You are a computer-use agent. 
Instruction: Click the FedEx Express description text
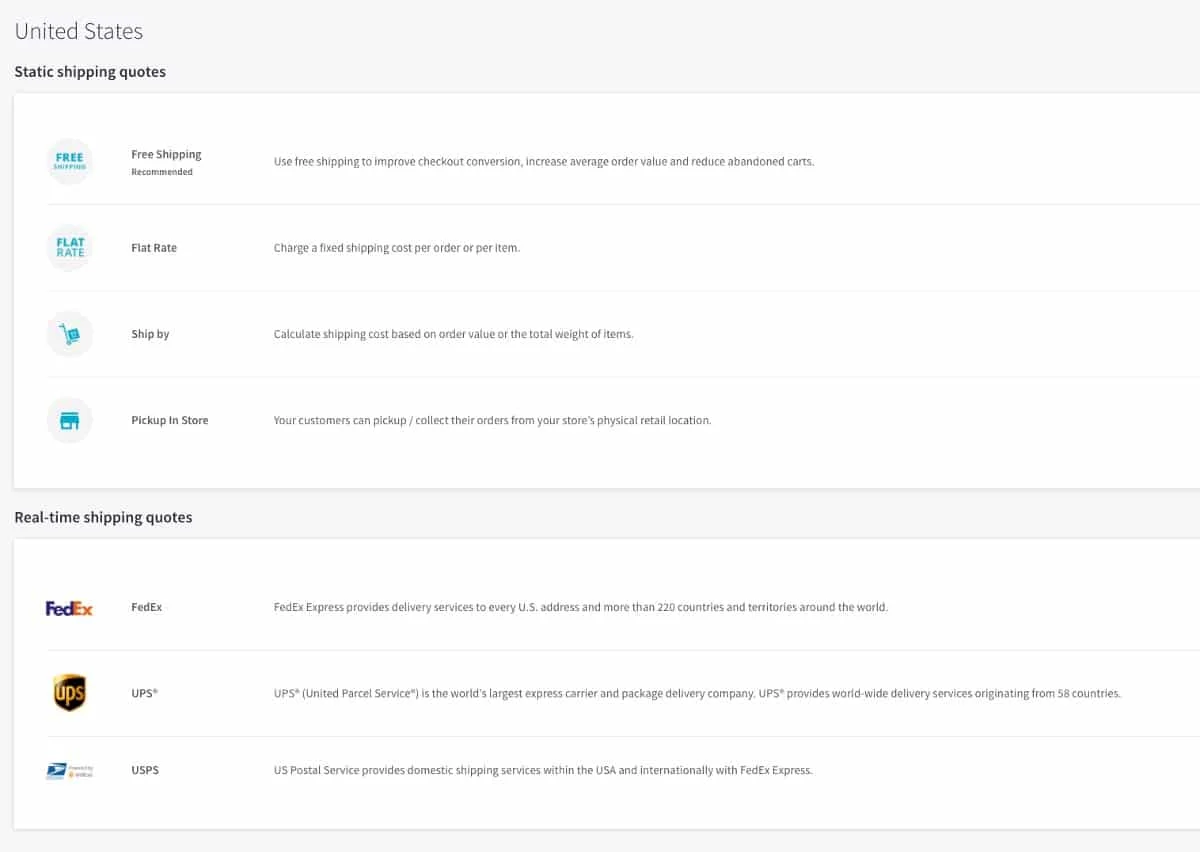[x=581, y=607]
